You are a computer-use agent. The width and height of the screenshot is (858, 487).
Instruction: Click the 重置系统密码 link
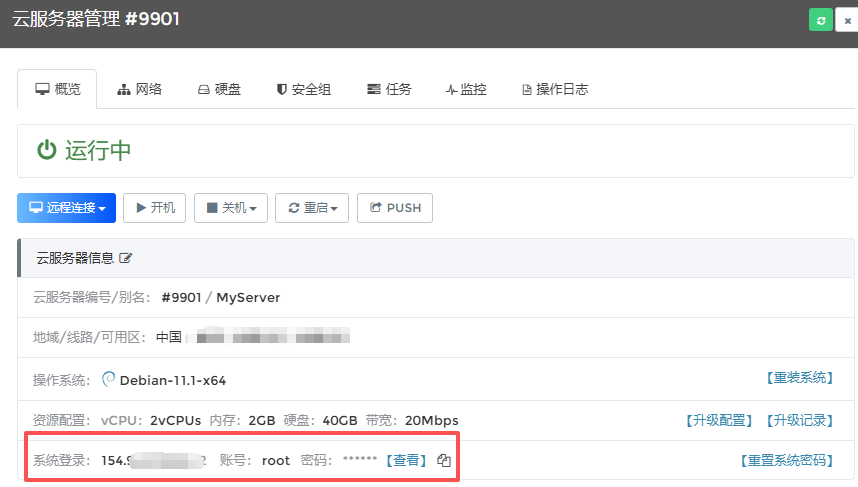pyautogui.click(x=787, y=461)
